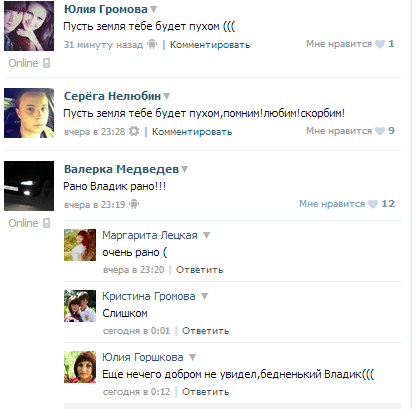Open arrow menu next to Кристина Громова
Viewport: 412px width, 409px height.
205,296
